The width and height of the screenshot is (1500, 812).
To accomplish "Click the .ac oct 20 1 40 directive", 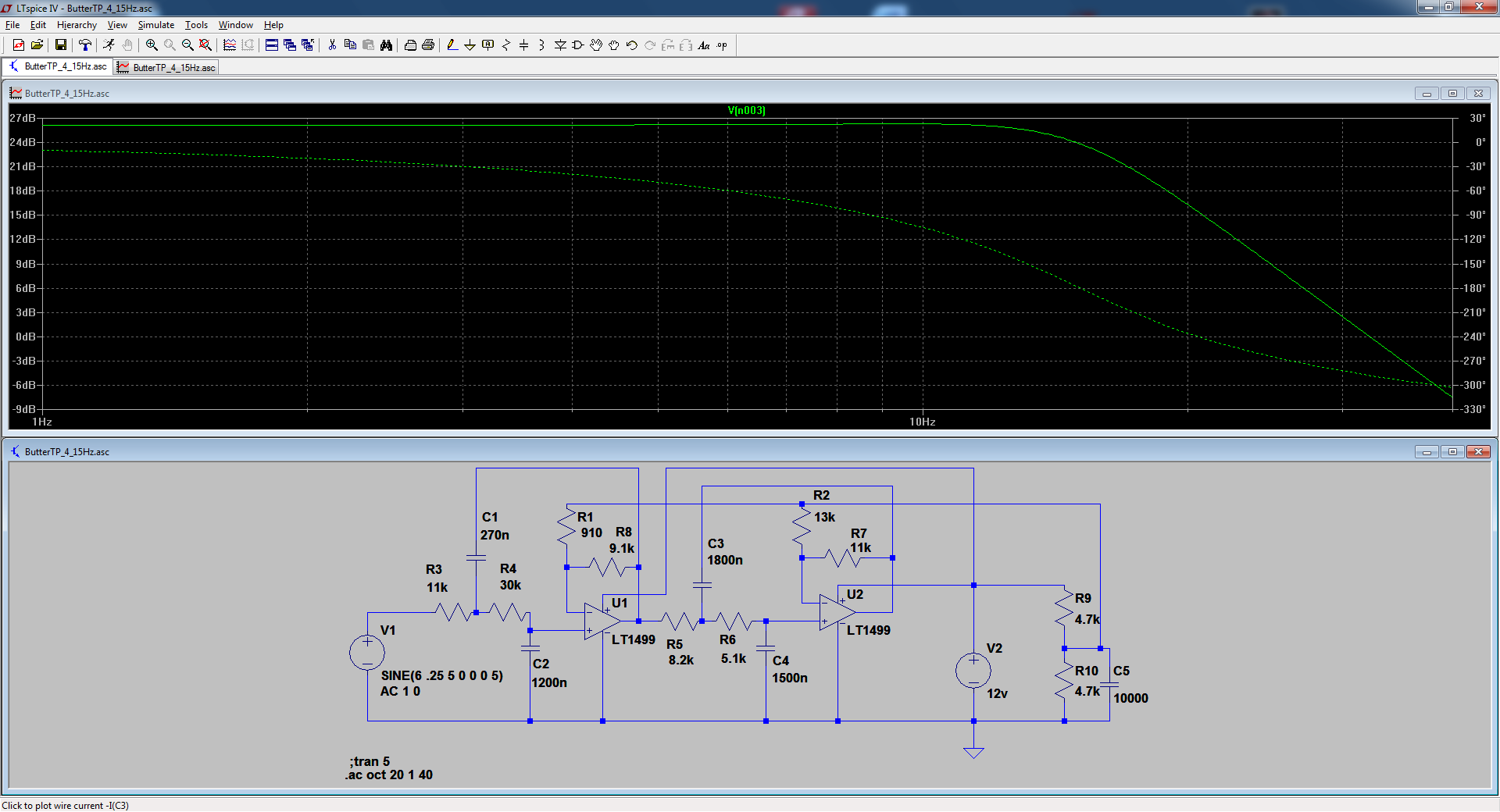I will click(389, 775).
